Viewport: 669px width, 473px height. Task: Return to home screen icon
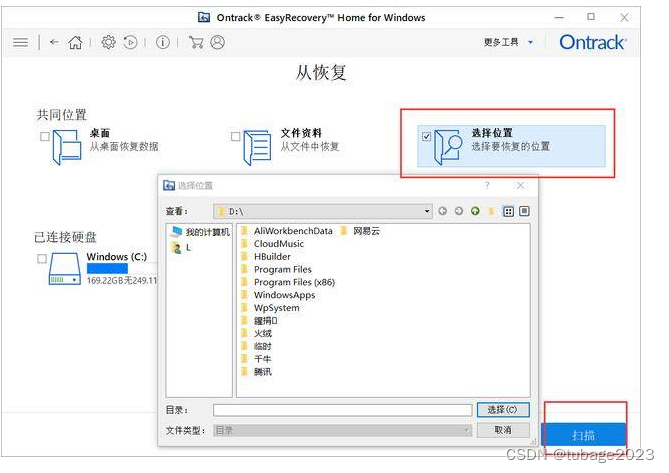pyautogui.click(x=76, y=42)
